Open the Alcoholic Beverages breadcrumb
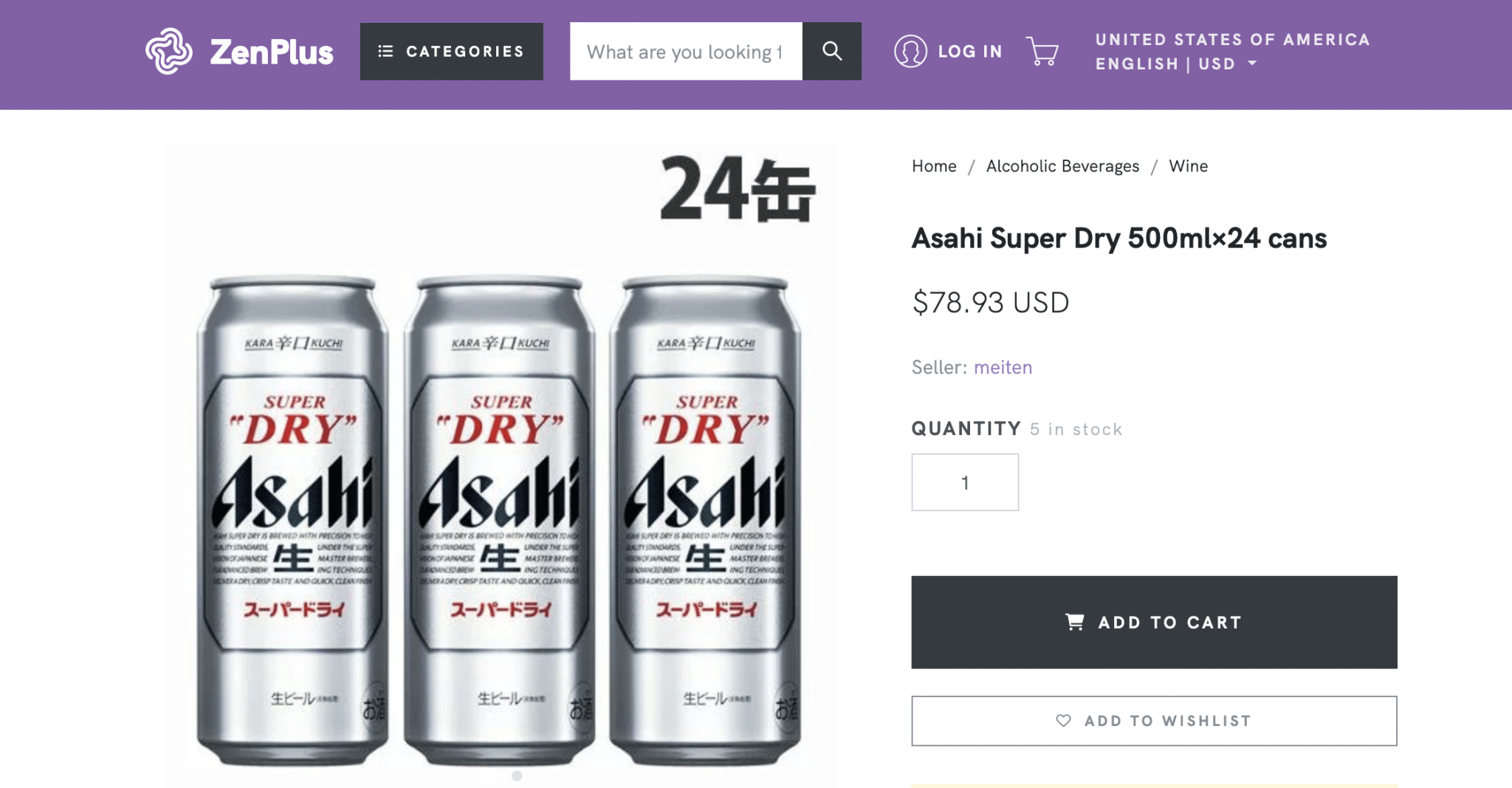1512x788 pixels. pos(1063,166)
